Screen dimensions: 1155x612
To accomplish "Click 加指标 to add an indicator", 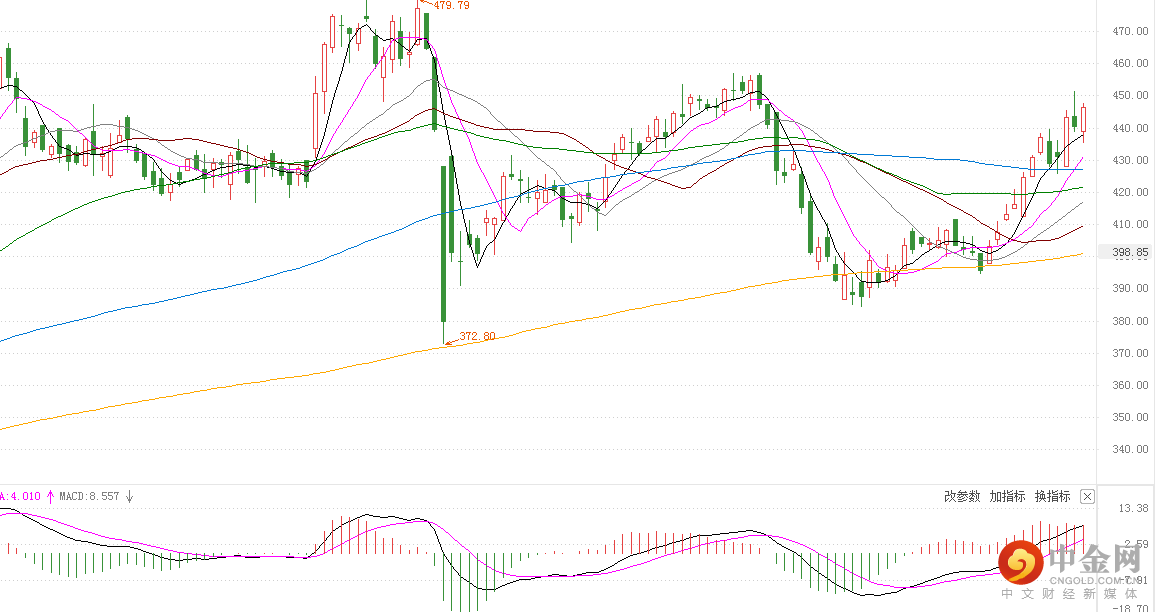I will [1007, 496].
